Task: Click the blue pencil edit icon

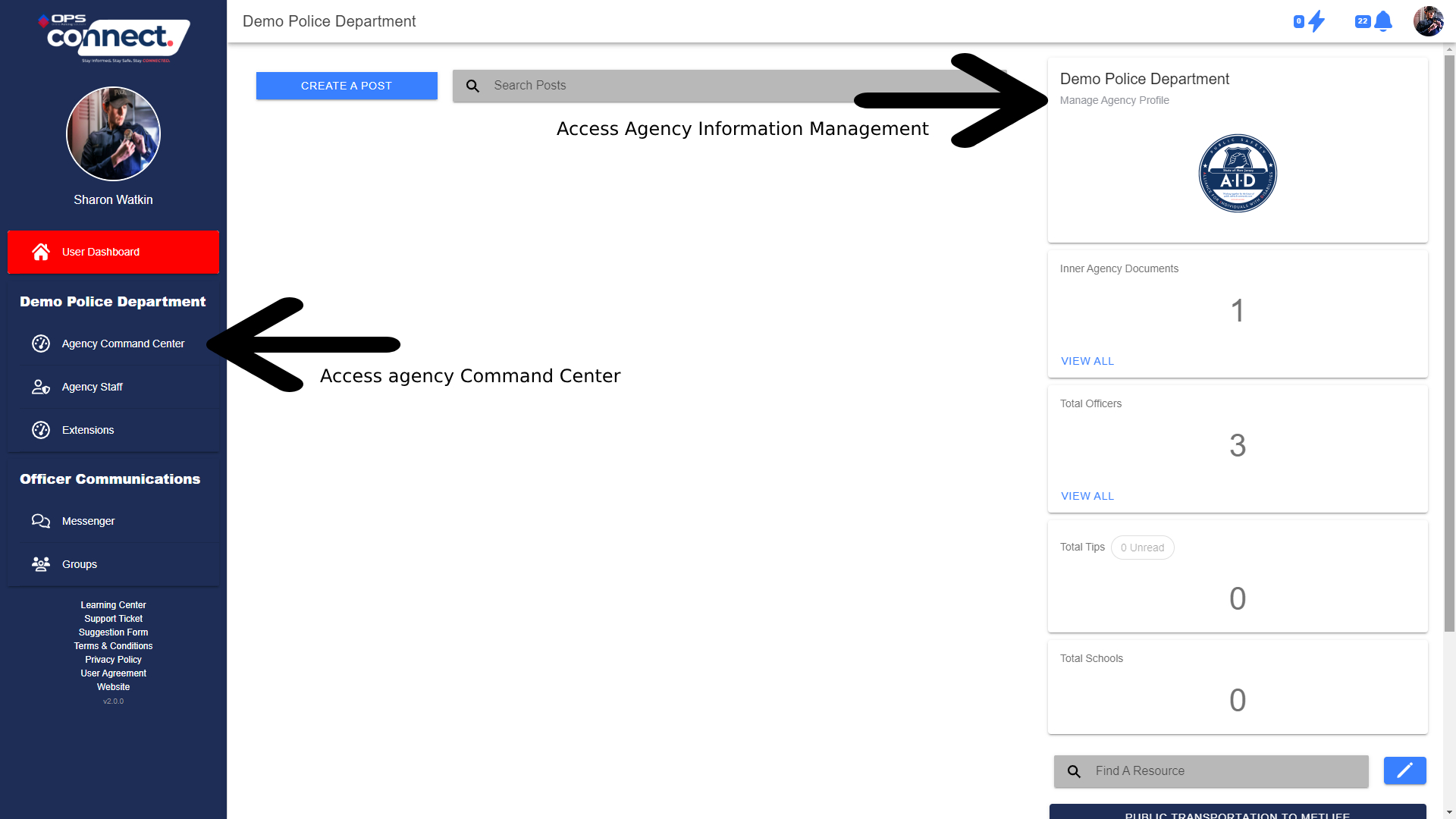Action: [1404, 770]
